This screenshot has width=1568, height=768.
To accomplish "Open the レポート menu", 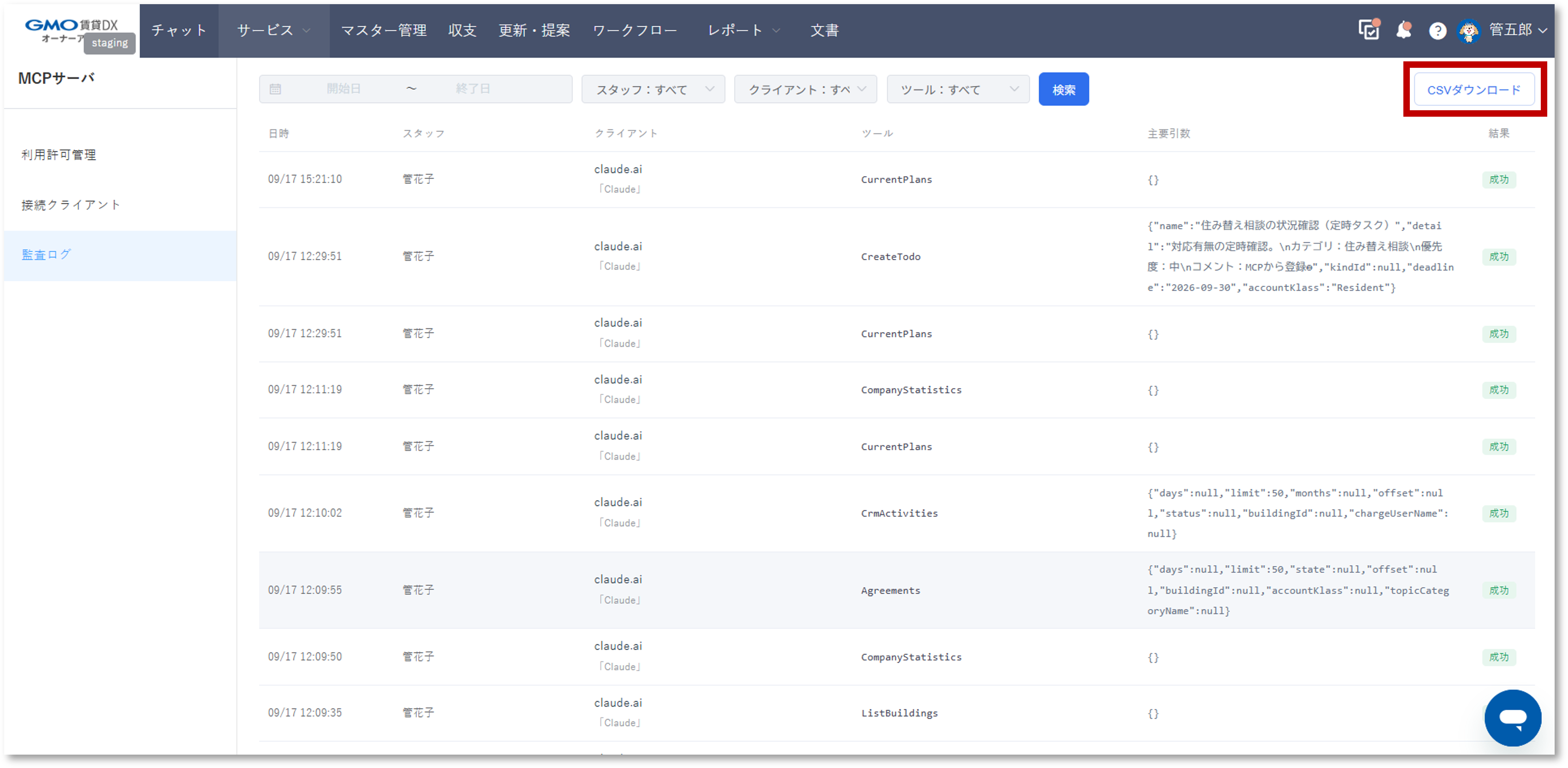I will (743, 30).
